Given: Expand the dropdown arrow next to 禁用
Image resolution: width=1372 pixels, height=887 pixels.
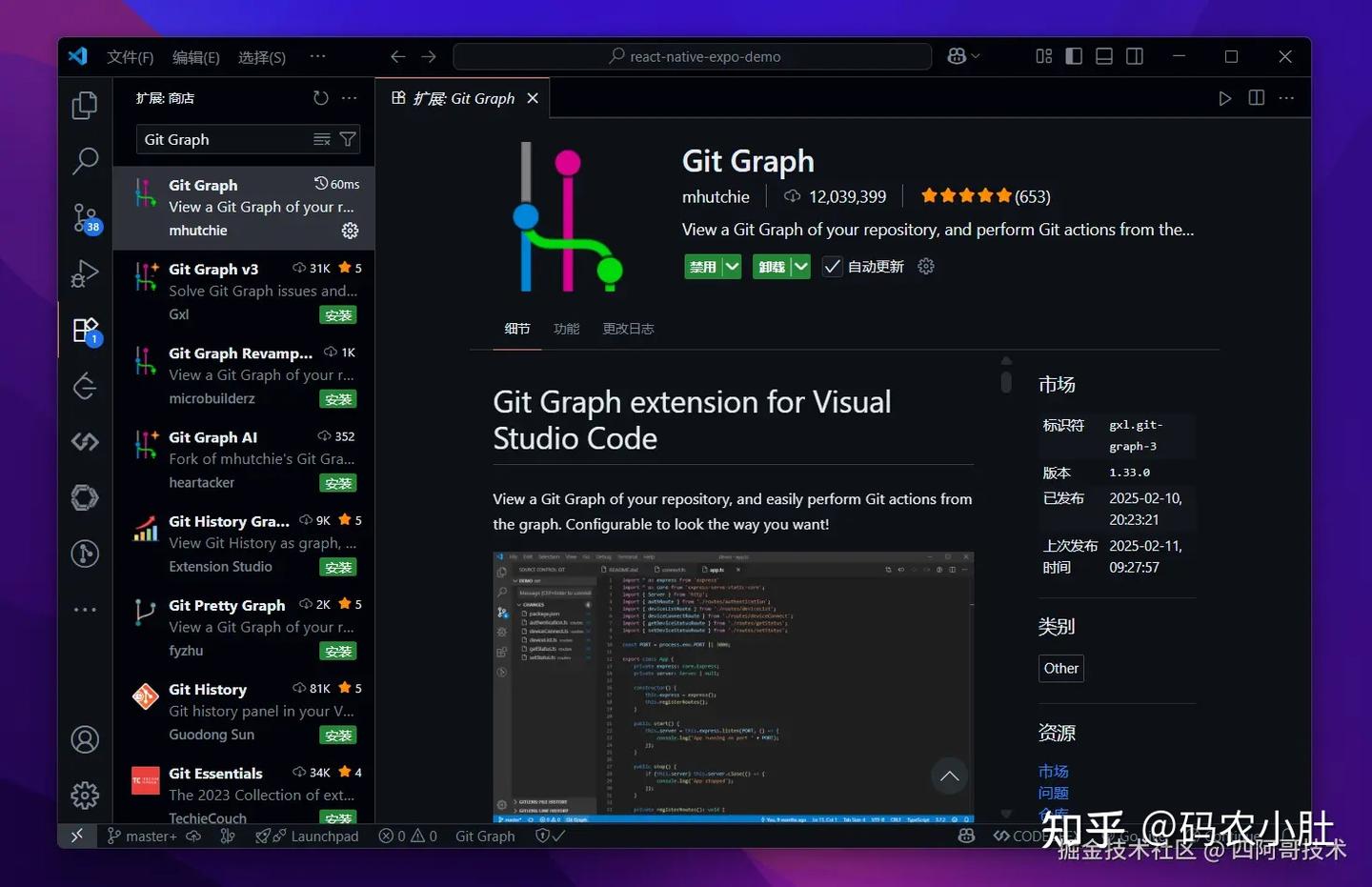Looking at the screenshot, I should tap(732, 267).
